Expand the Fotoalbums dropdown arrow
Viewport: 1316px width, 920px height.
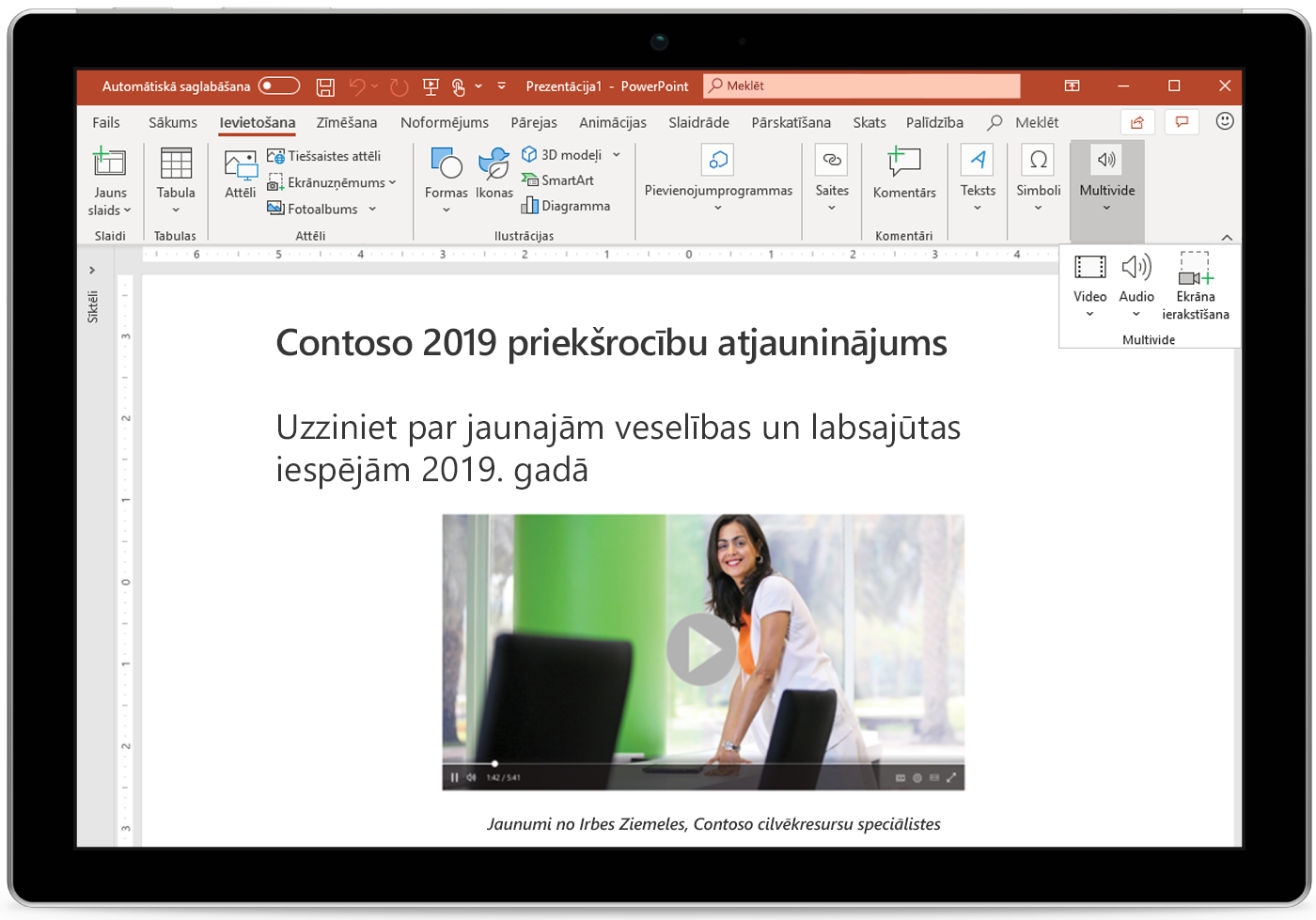point(372,209)
